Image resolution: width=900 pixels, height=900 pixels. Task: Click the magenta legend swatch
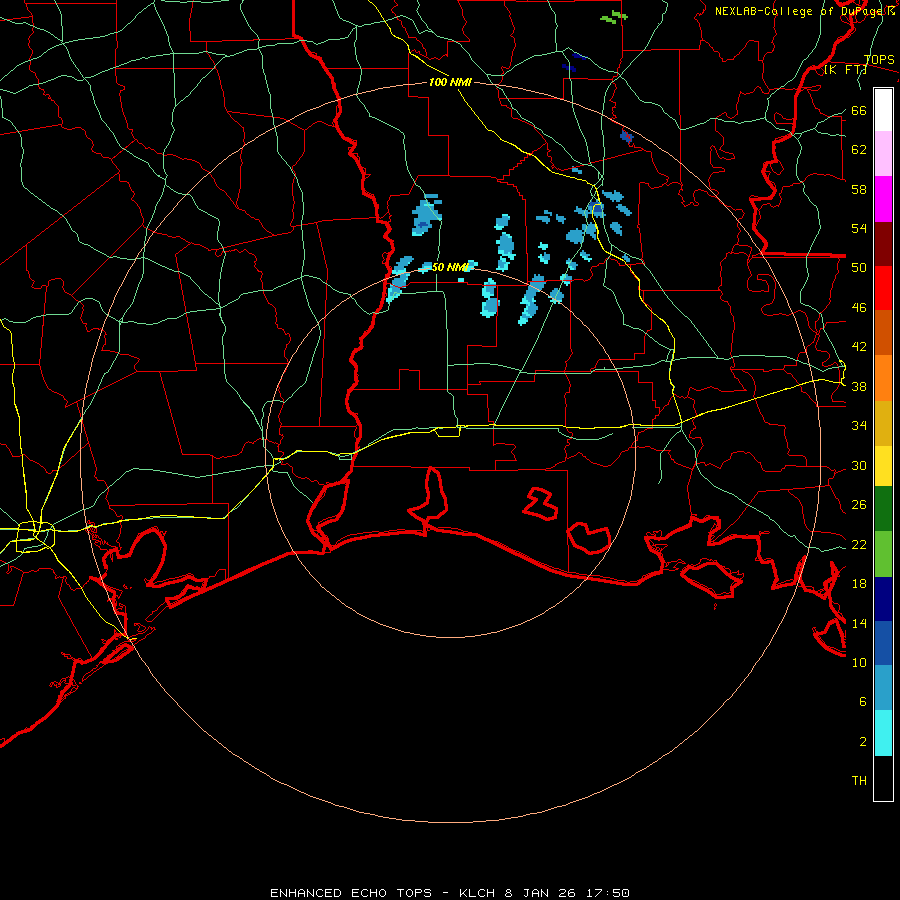[883, 199]
